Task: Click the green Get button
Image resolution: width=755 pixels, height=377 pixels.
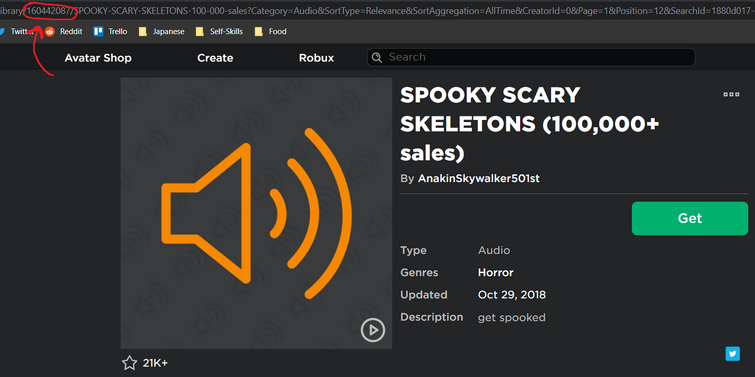Action: coord(690,218)
